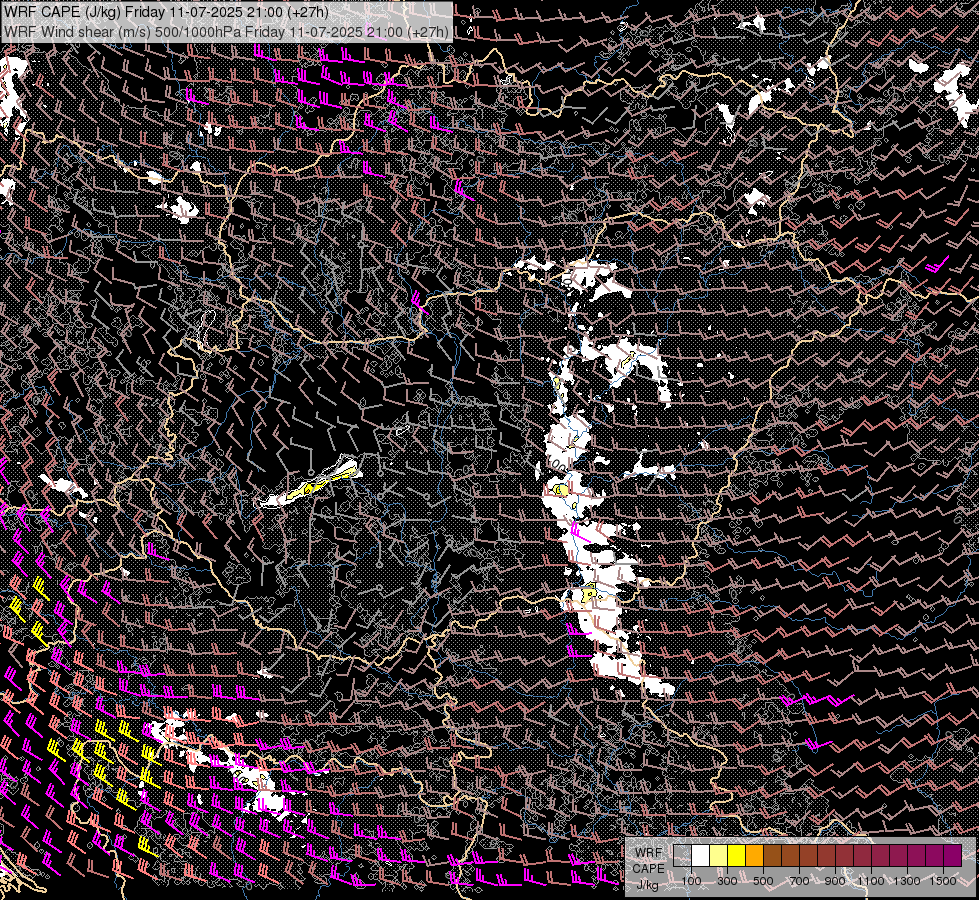Image resolution: width=979 pixels, height=900 pixels.
Task: Select the transparent swatch below 100
Action: coord(682,856)
